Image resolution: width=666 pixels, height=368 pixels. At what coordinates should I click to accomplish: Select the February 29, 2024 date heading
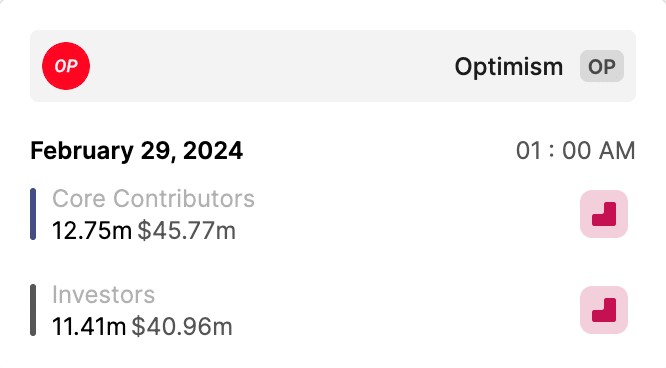coord(136,151)
